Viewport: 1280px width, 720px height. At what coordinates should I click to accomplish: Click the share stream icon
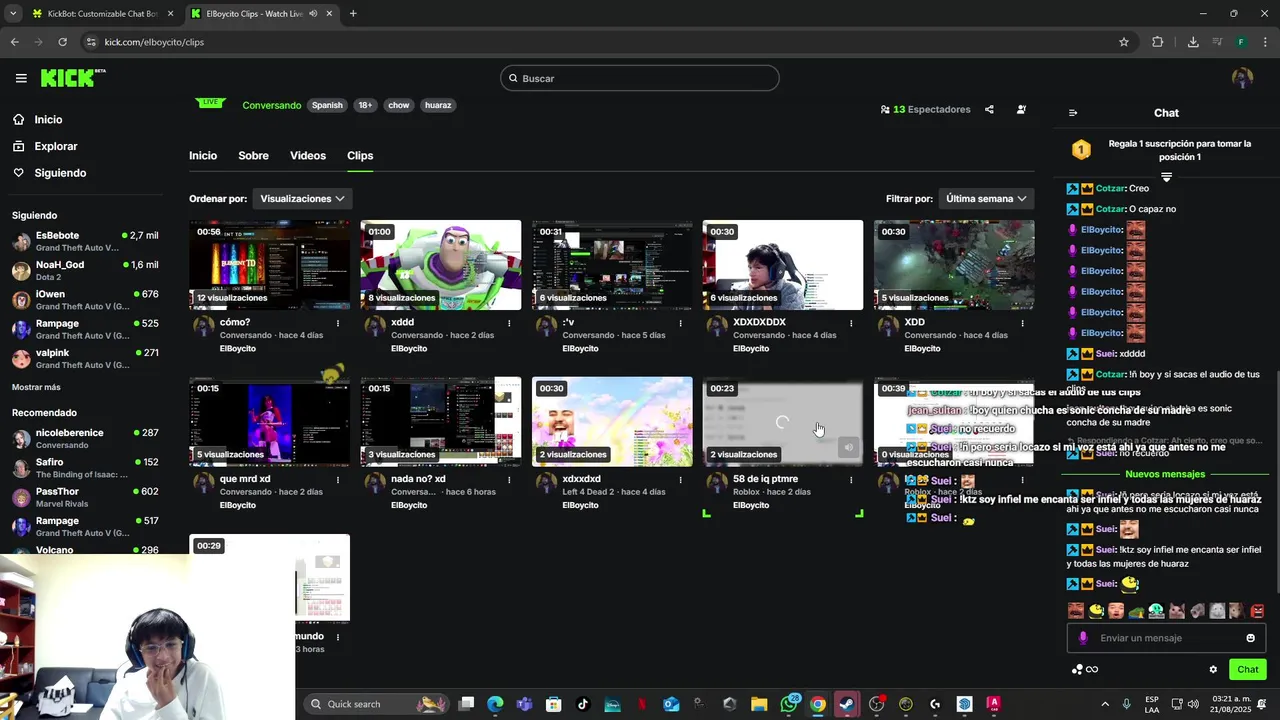989,109
